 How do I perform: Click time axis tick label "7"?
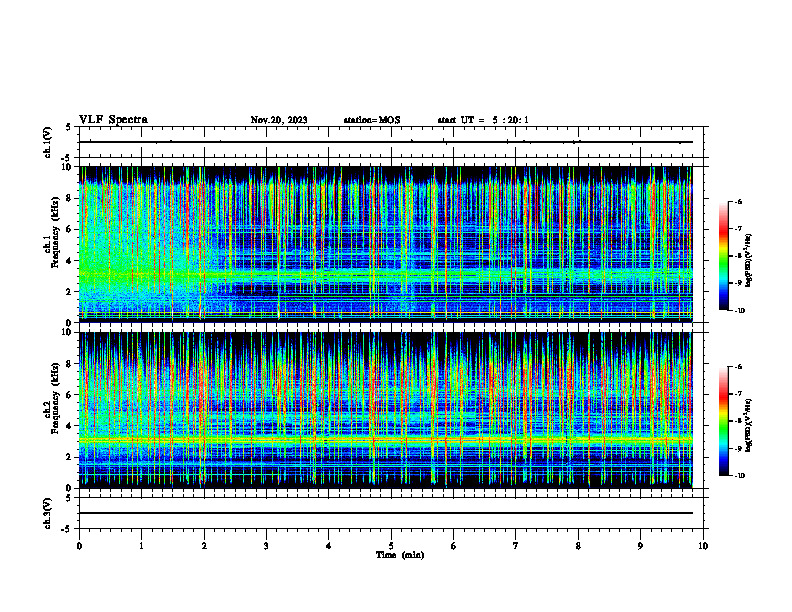click(x=516, y=546)
